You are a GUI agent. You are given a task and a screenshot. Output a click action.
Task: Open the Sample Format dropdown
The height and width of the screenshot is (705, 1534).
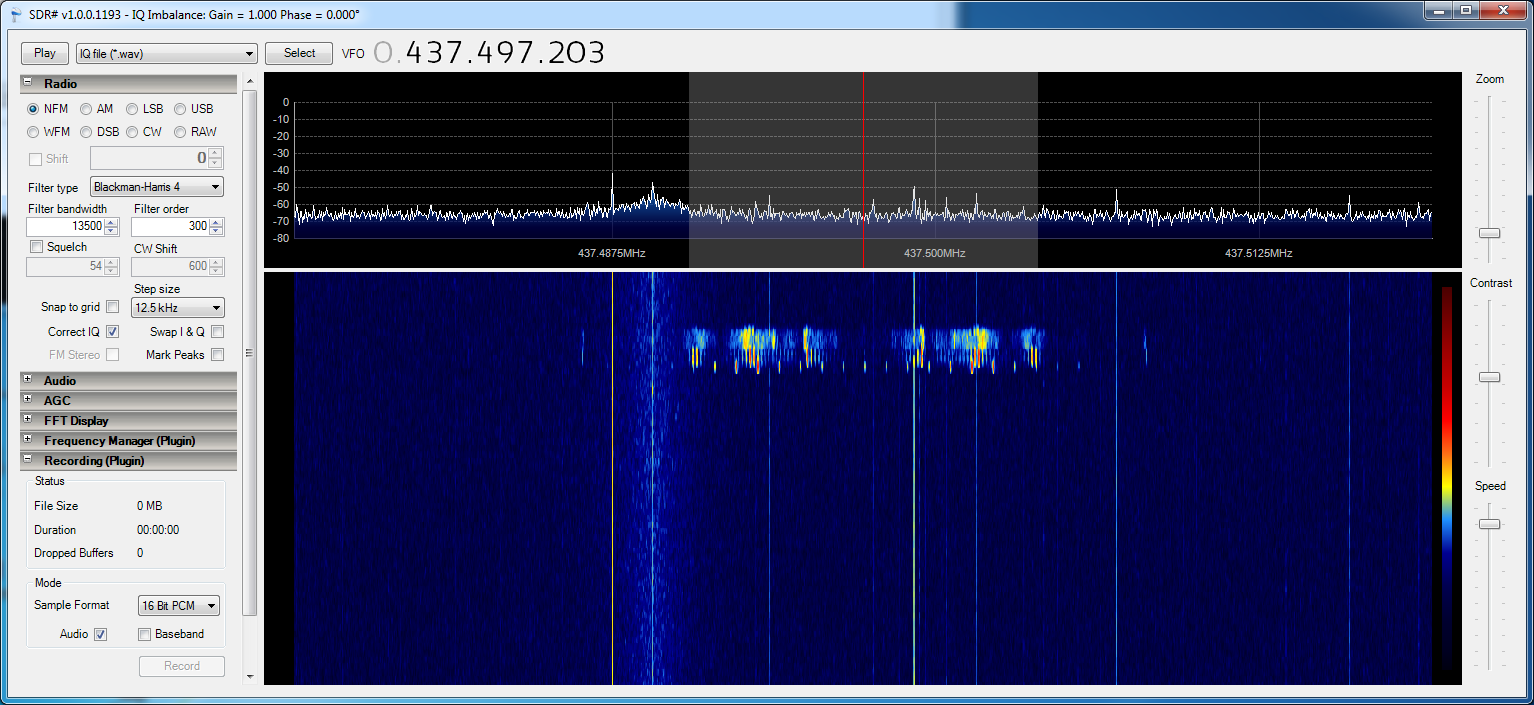click(178, 606)
